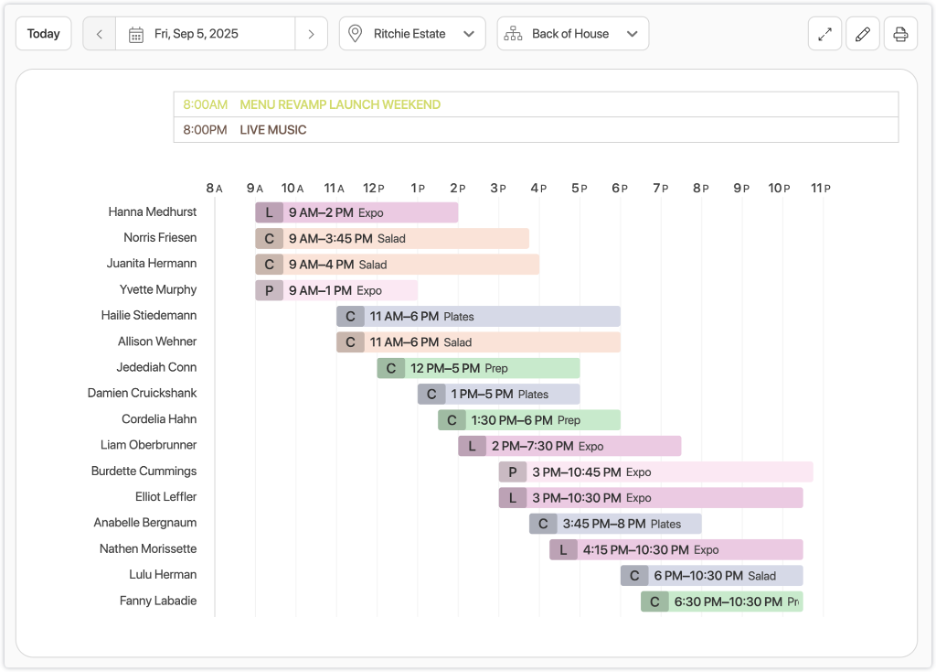Click the calendar icon in the date field
936x672 pixels.
[136, 33]
